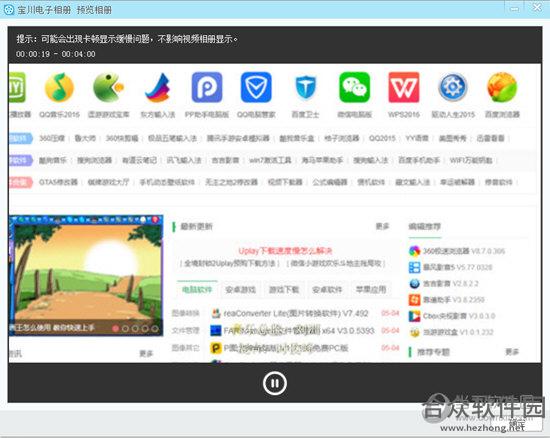550x438 pixels.
Task: Switch to the 电脑软件 tab
Action: click(x=197, y=289)
